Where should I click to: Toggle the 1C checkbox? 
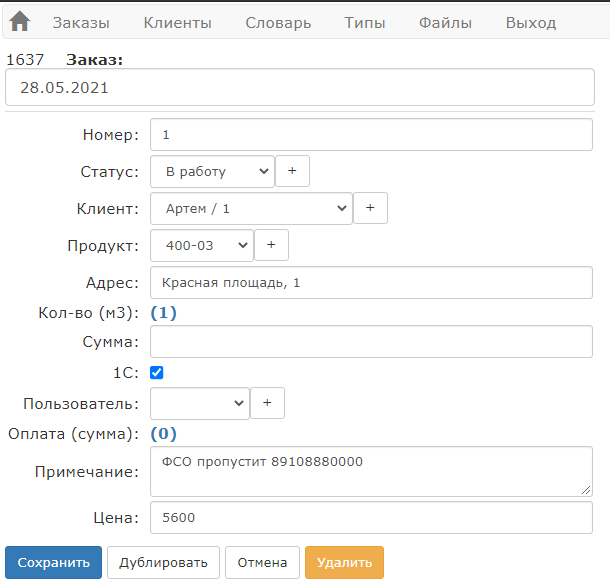[157, 372]
